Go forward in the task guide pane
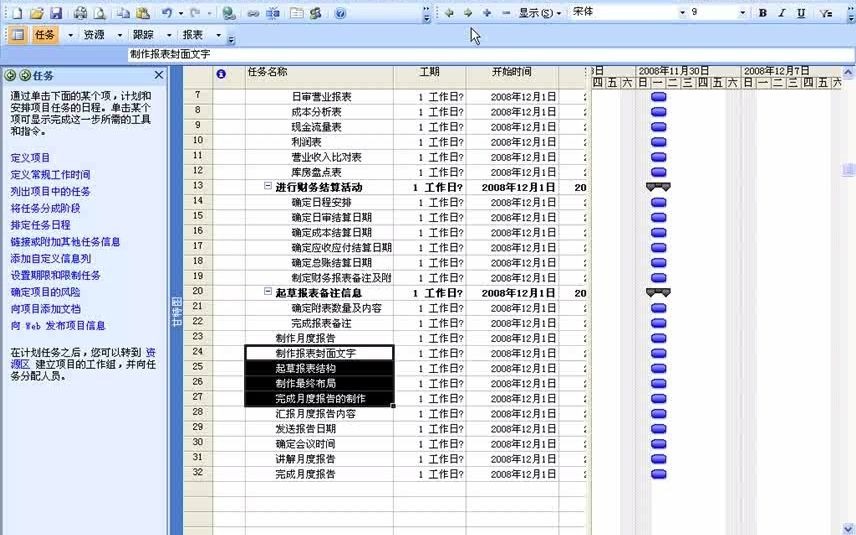This screenshot has width=856, height=535. click(25, 75)
